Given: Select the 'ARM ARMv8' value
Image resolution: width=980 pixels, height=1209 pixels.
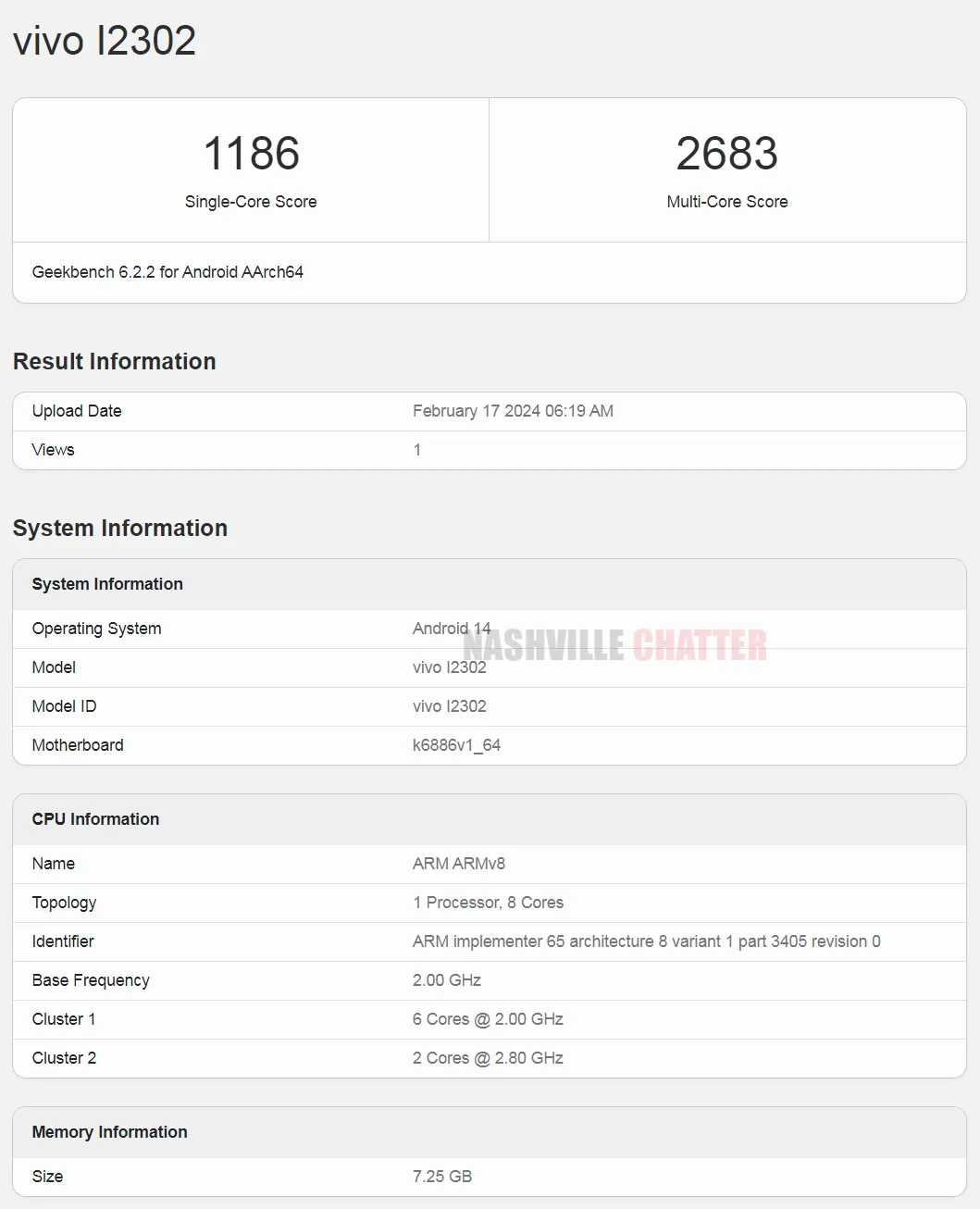Looking at the screenshot, I should 459,864.
